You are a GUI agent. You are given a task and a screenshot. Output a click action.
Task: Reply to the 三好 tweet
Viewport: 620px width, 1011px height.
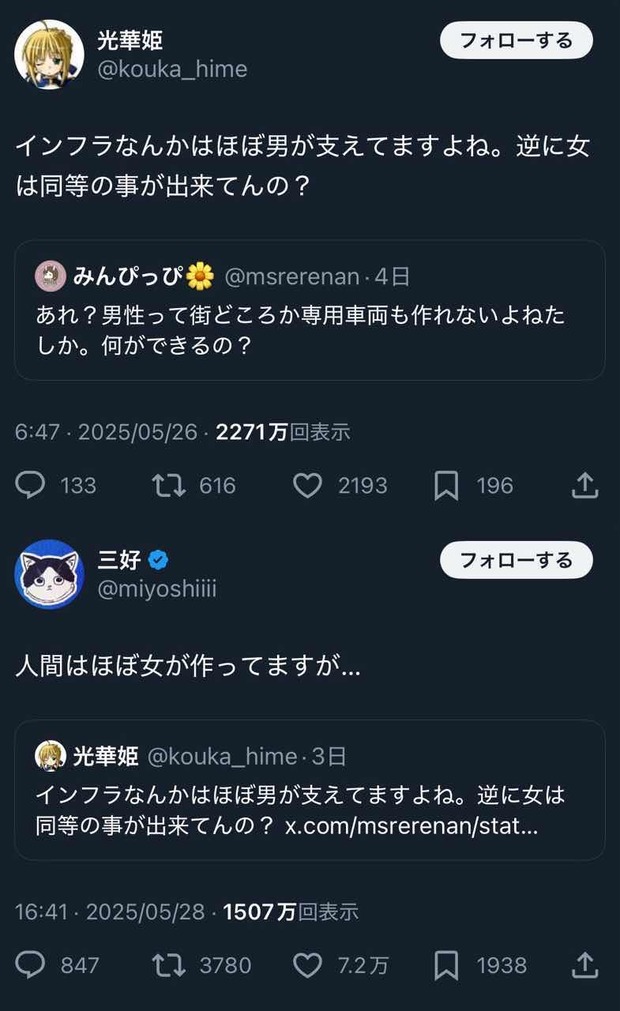(x=32, y=964)
